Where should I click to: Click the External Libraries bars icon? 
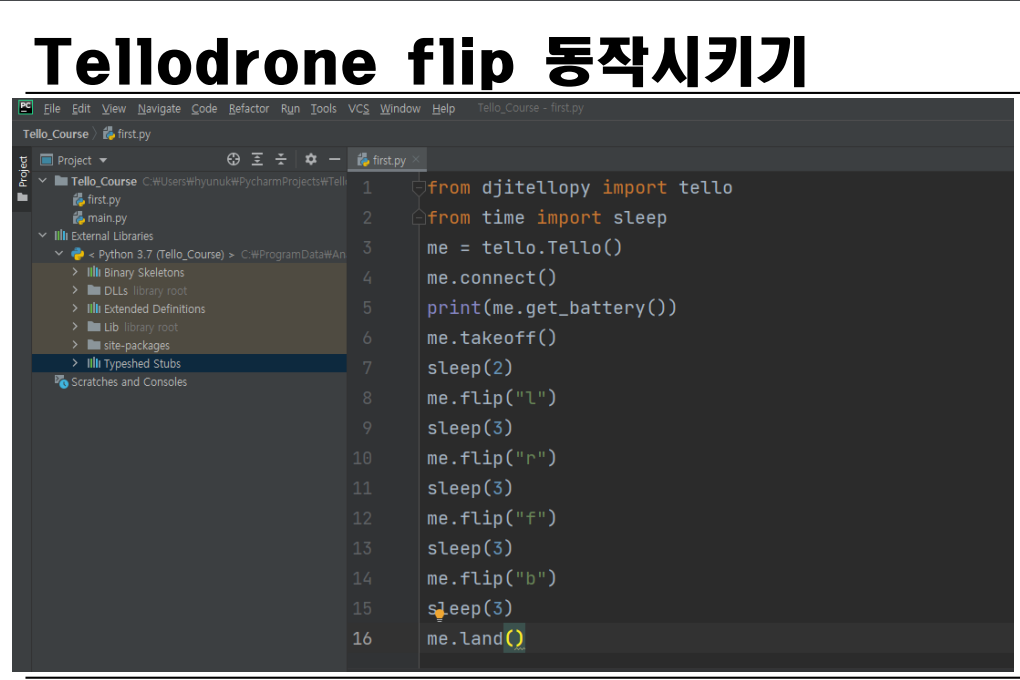click(61, 236)
